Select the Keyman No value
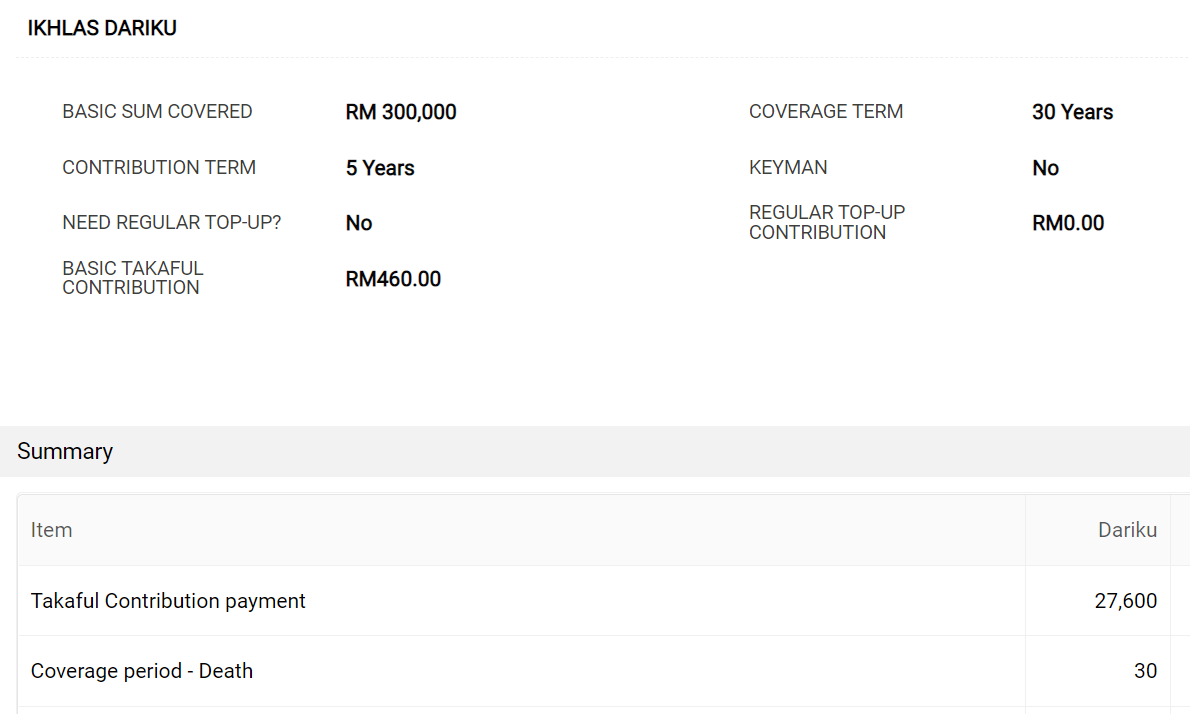The width and height of the screenshot is (1190, 714). [x=1045, y=168]
